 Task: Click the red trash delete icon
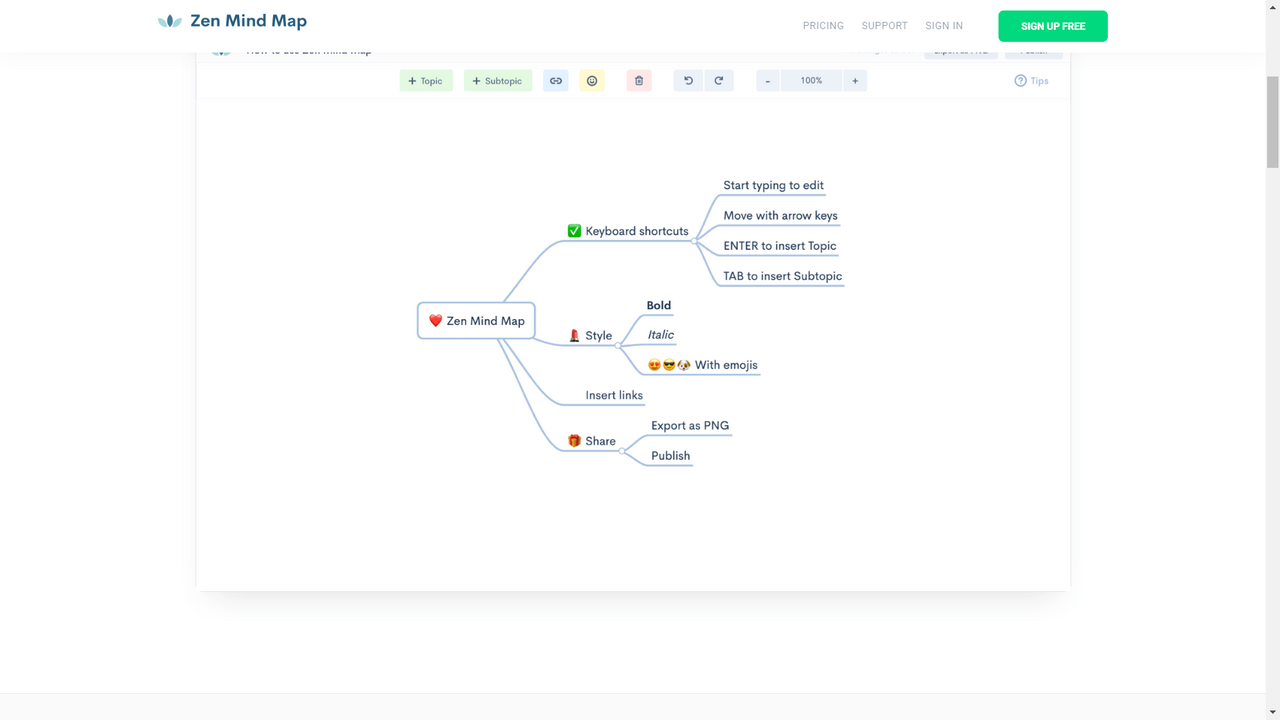(639, 81)
